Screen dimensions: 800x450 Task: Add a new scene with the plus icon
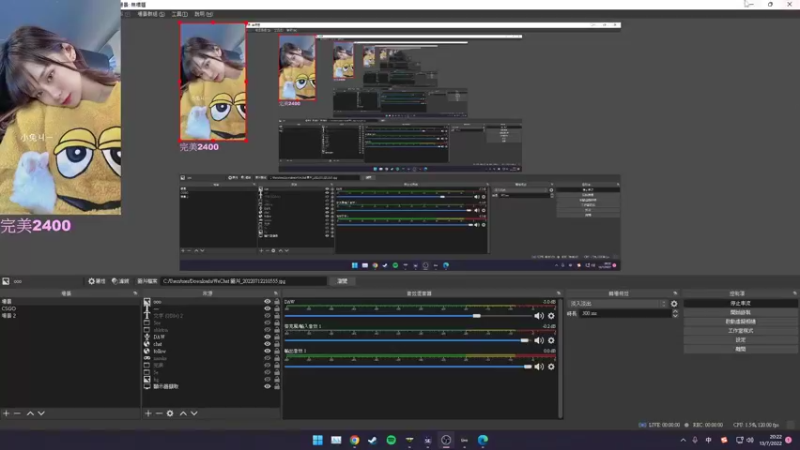[x=6, y=413]
